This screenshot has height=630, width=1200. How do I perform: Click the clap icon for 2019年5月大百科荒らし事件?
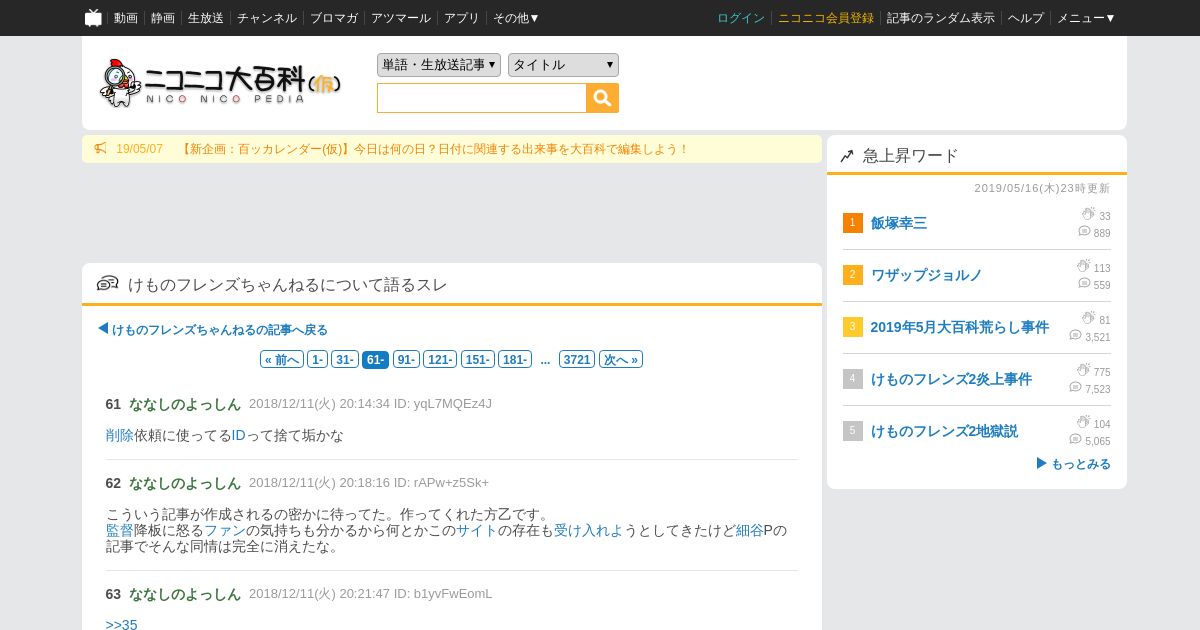(1088, 319)
